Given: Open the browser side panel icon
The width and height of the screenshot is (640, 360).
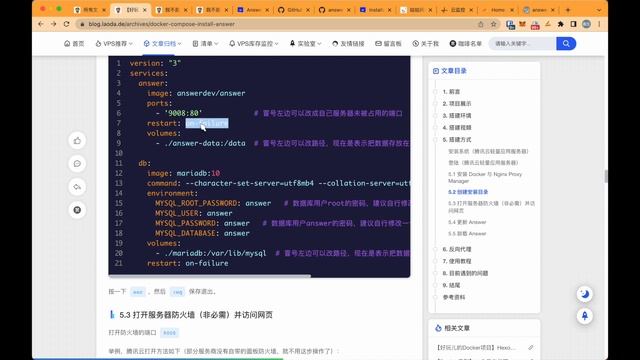Looking at the screenshot, I should pos(573,24).
